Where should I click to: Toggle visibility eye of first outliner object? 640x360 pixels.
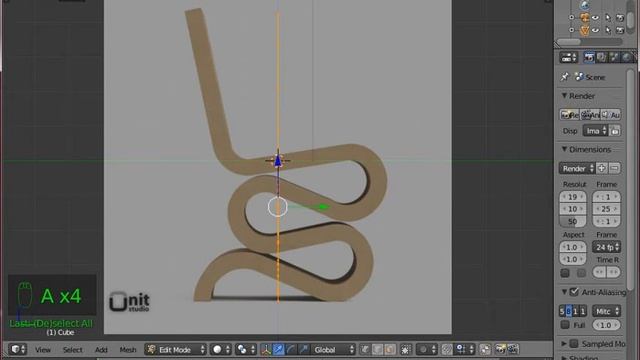pos(596,18)
